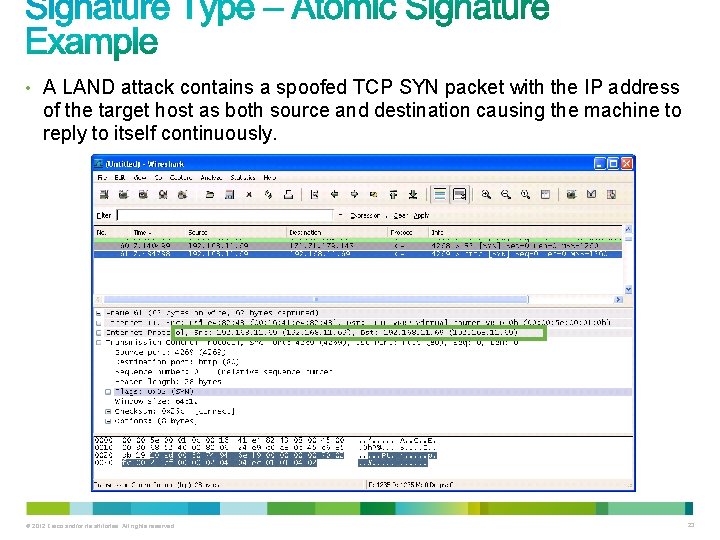Edit capture filters toolbar icon
This screenshot has height=540, width=720.
click(x=571, y=195)
